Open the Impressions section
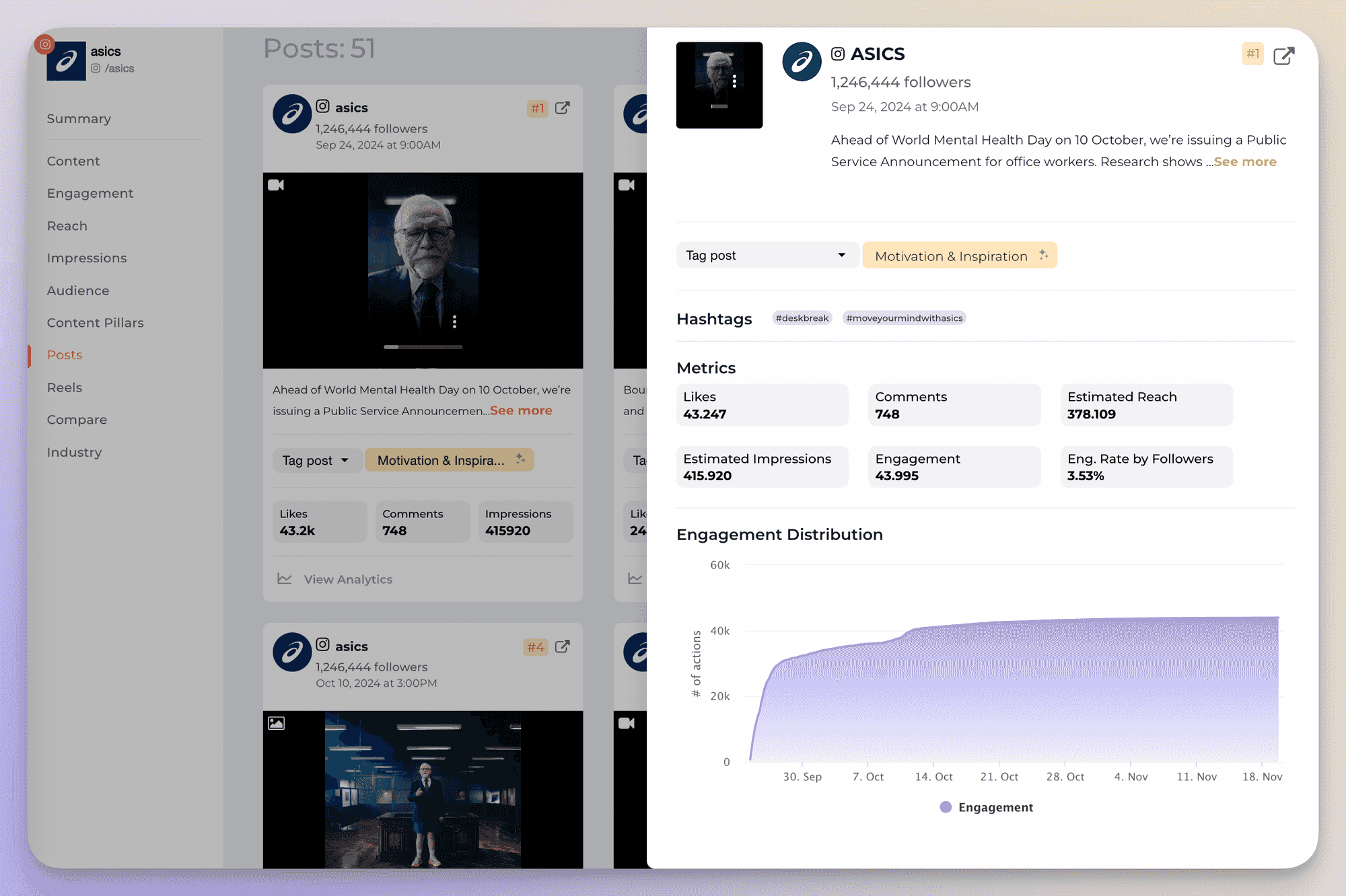This screenshot has height=896, width=1346. pyautogui.click(x=87, y=258)
